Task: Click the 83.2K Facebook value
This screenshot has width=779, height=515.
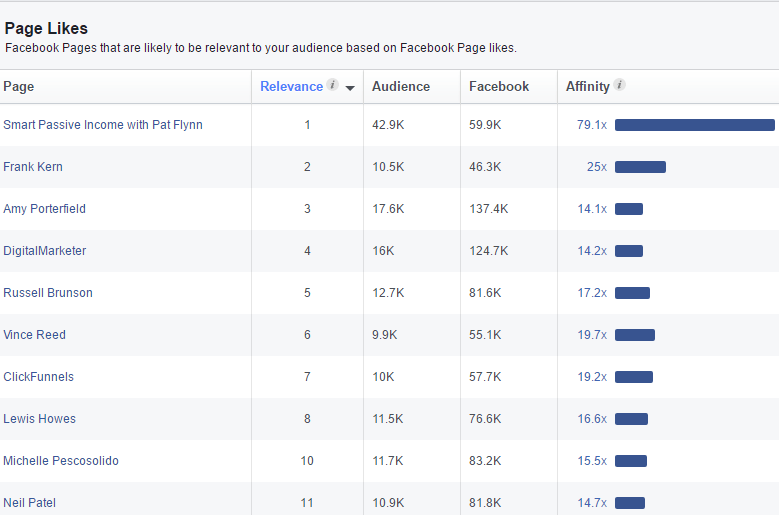Action: tap(485, 460)
